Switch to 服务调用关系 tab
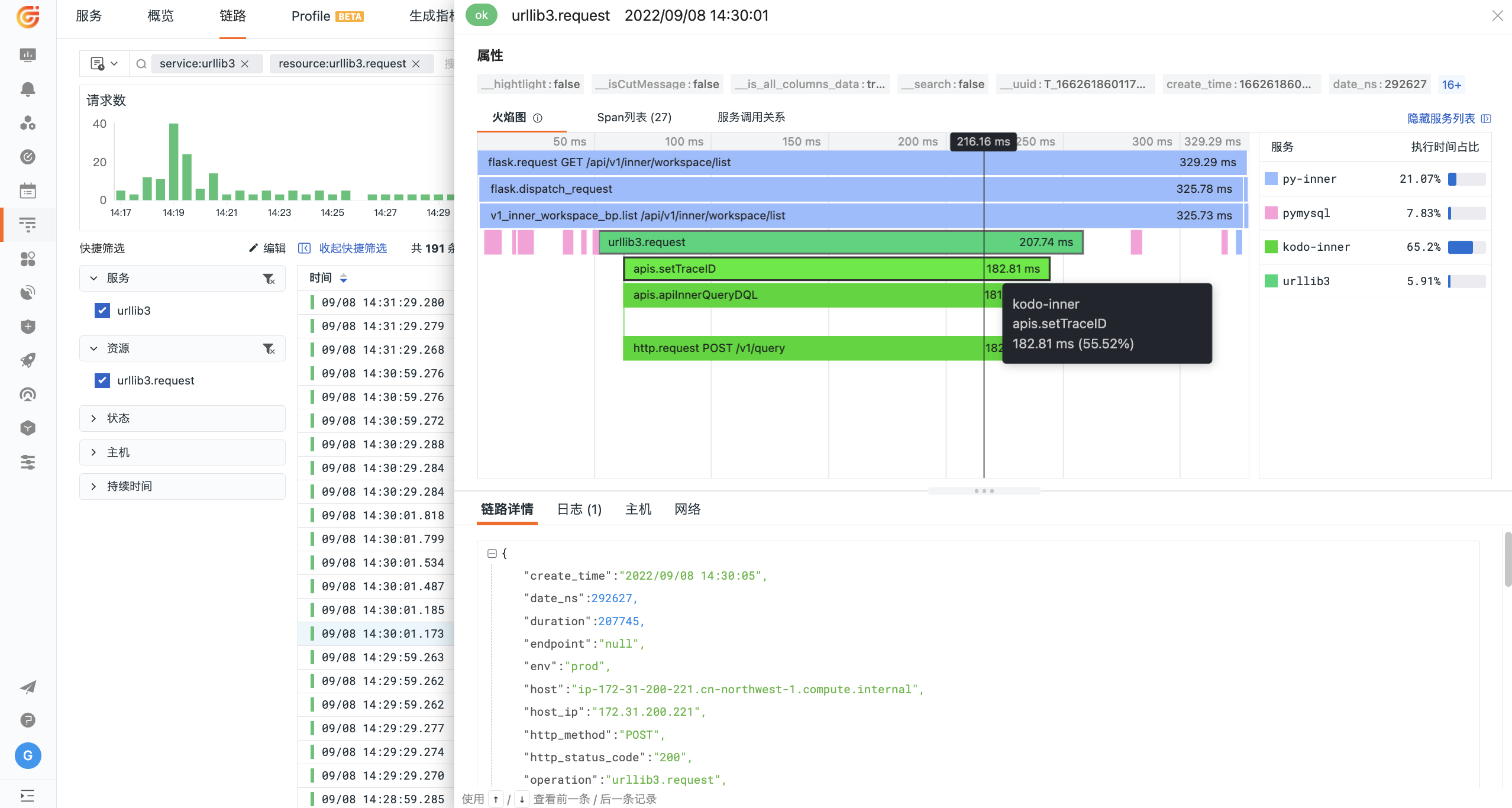This screenshot has height=808, width=1512. pos(751,117)
